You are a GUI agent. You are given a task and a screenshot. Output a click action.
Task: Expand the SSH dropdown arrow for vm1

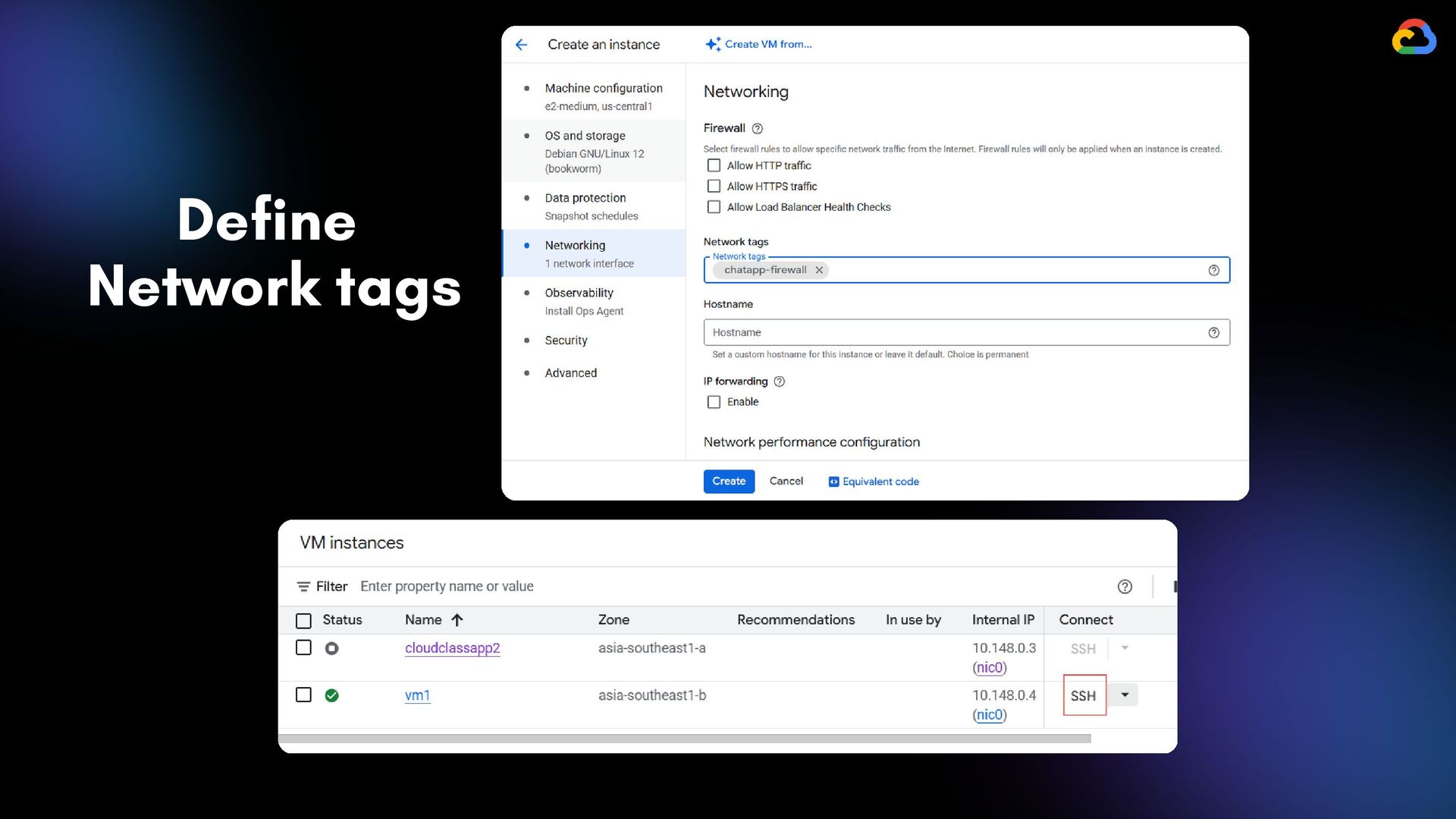point(1125,695)
